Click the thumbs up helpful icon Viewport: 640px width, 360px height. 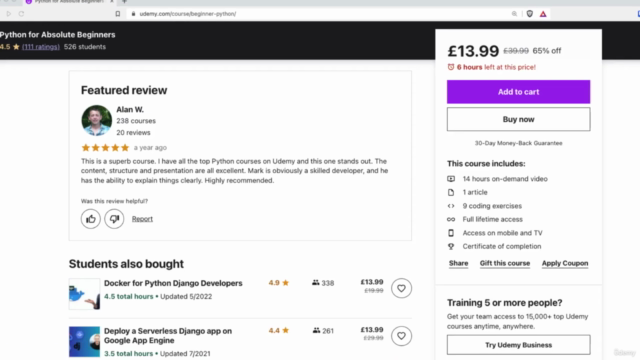[91, 219]
